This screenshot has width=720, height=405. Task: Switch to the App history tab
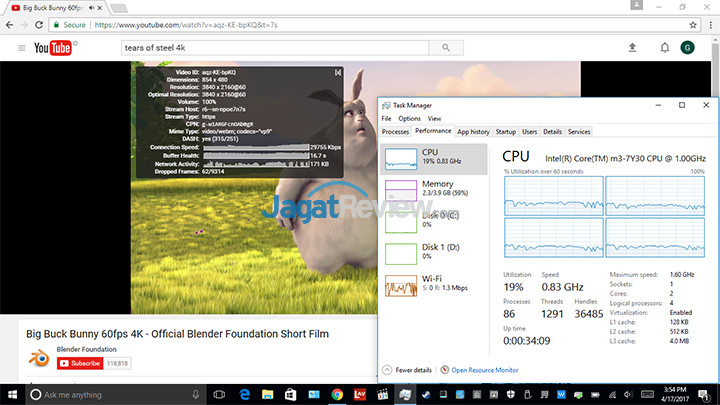pyautogui.click(x=473, y=132)
